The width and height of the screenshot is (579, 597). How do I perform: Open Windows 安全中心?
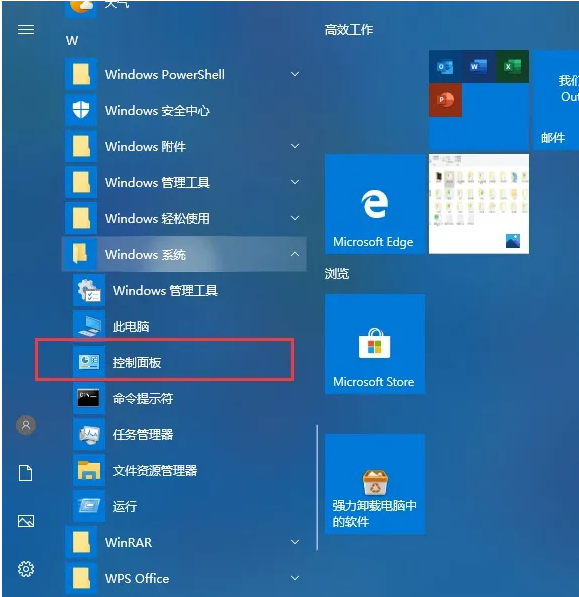tap(185, 110)
